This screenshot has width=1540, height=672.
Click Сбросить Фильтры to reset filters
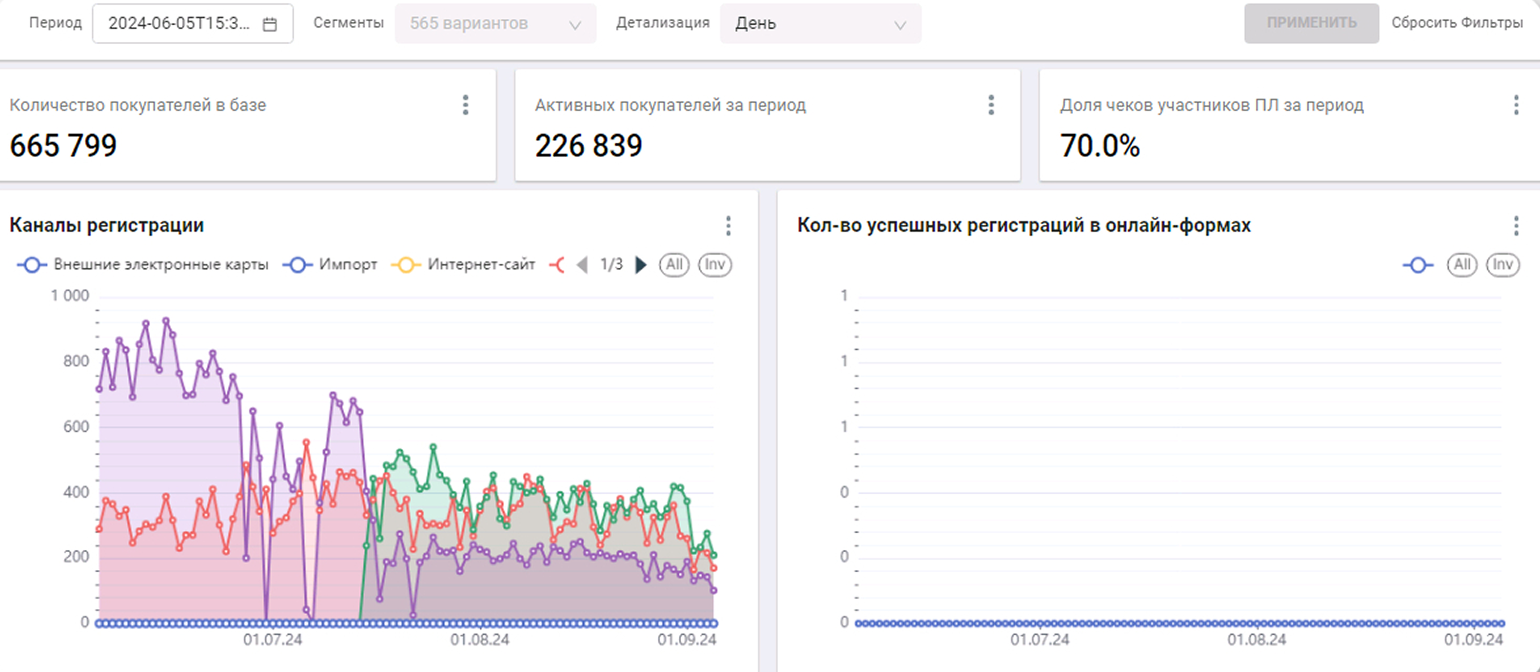(1457, 23)
